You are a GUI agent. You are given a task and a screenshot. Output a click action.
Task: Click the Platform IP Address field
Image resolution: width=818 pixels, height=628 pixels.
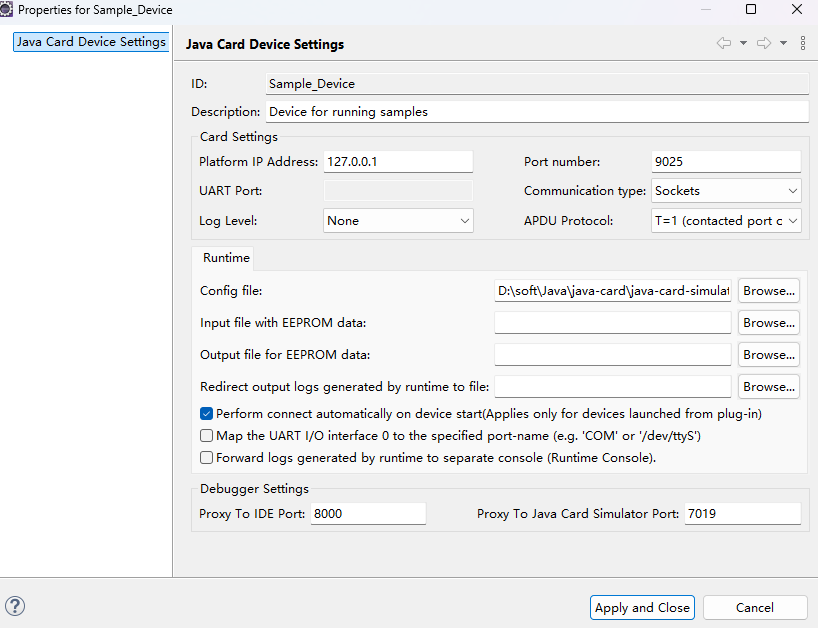point(397,162)
